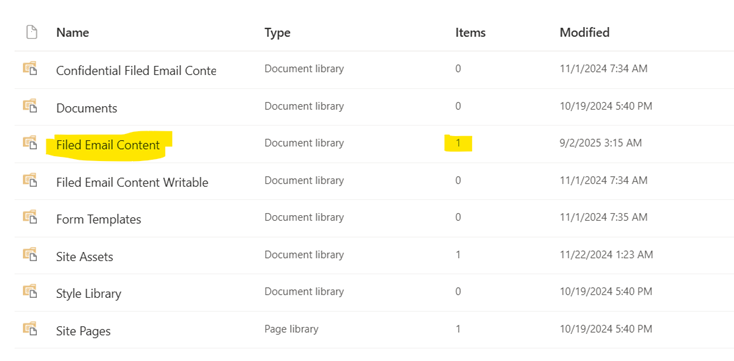734x361 pixels.
Task: Click Document library type in Form Templates row
Action: [304, 217]
